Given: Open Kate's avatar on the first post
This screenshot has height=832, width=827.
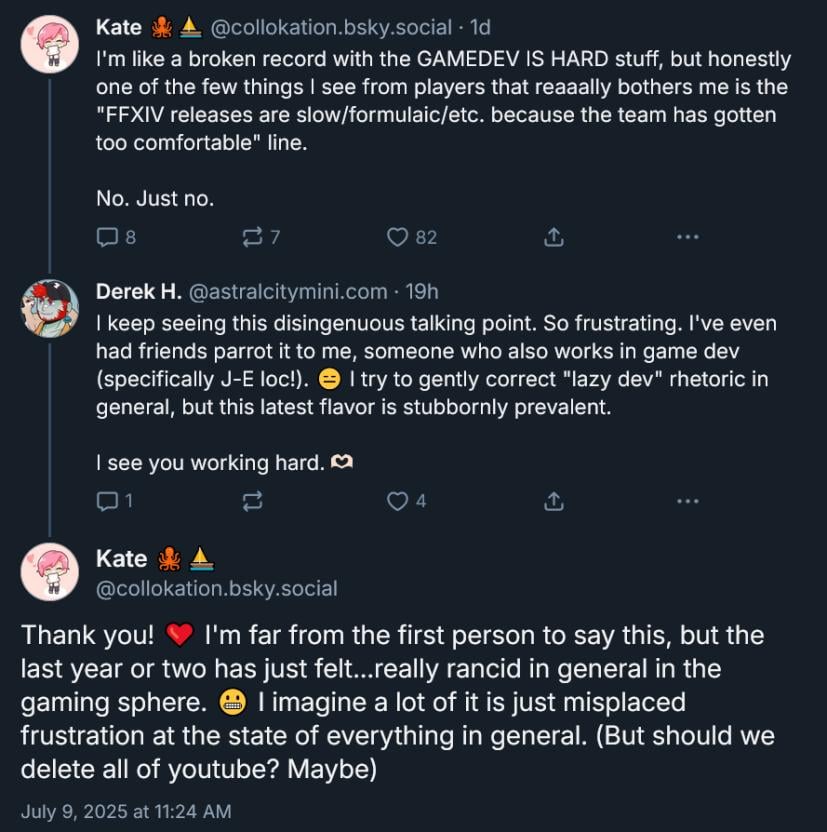Looking at the screenshot, I should tap(49, 43).
